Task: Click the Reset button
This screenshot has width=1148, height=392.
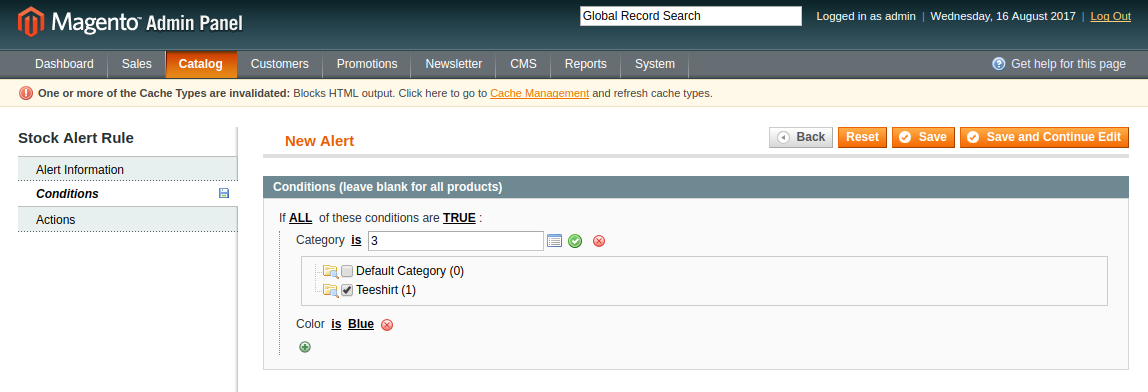Action: (862, 137)
